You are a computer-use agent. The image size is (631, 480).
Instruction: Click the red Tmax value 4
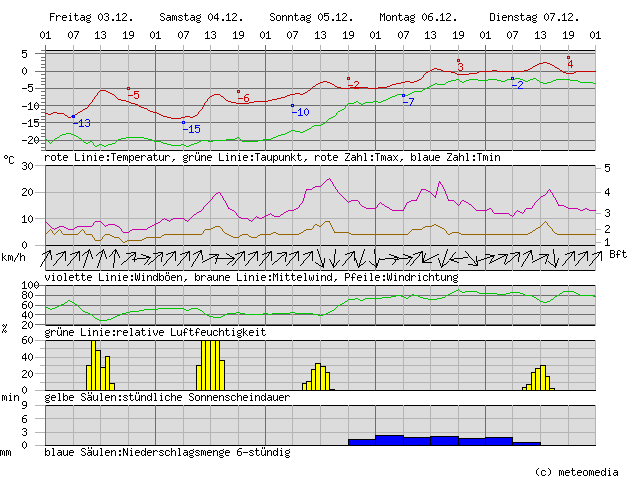[x=570, y=64]
